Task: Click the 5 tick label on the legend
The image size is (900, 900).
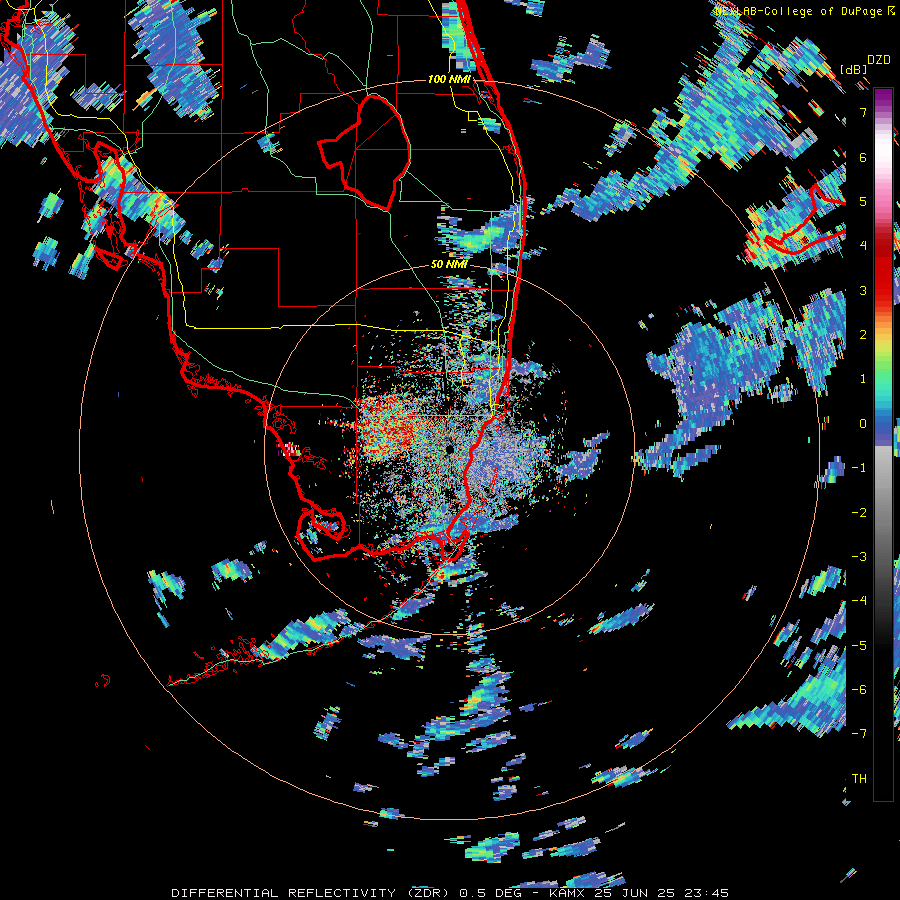Action: 863,201
